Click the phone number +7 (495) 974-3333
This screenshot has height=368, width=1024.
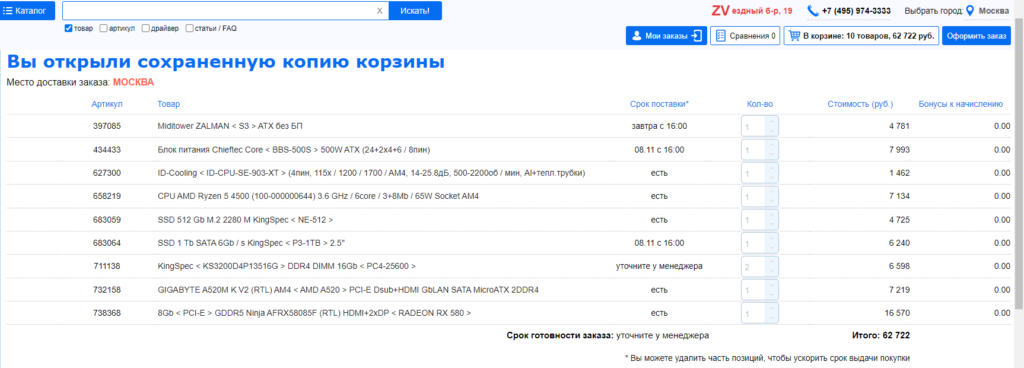856,11
